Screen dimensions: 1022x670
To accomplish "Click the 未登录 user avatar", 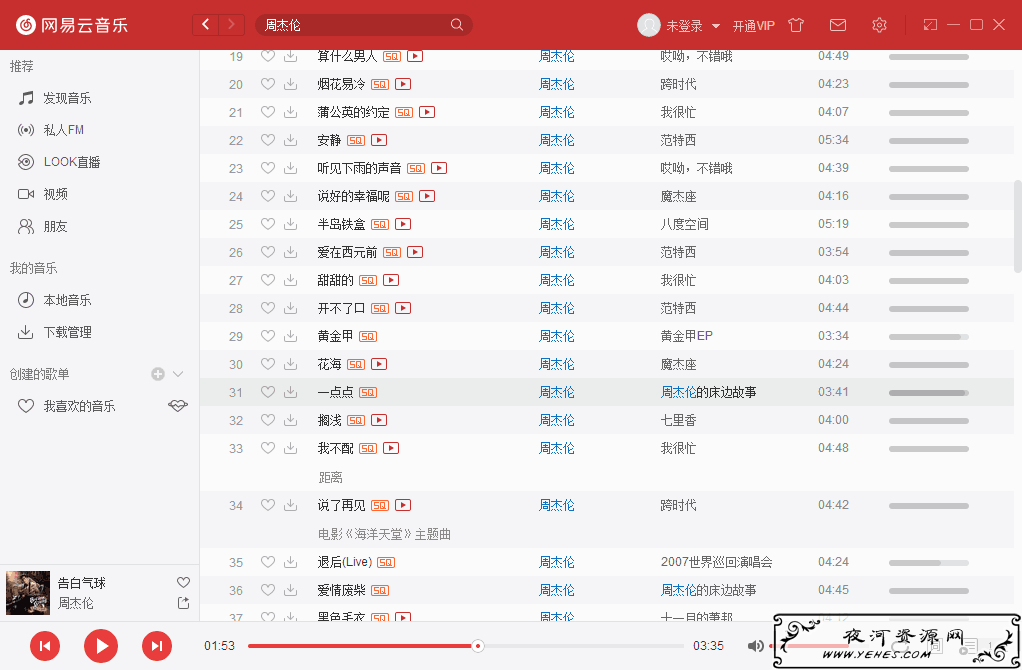I will pos(649,25).
